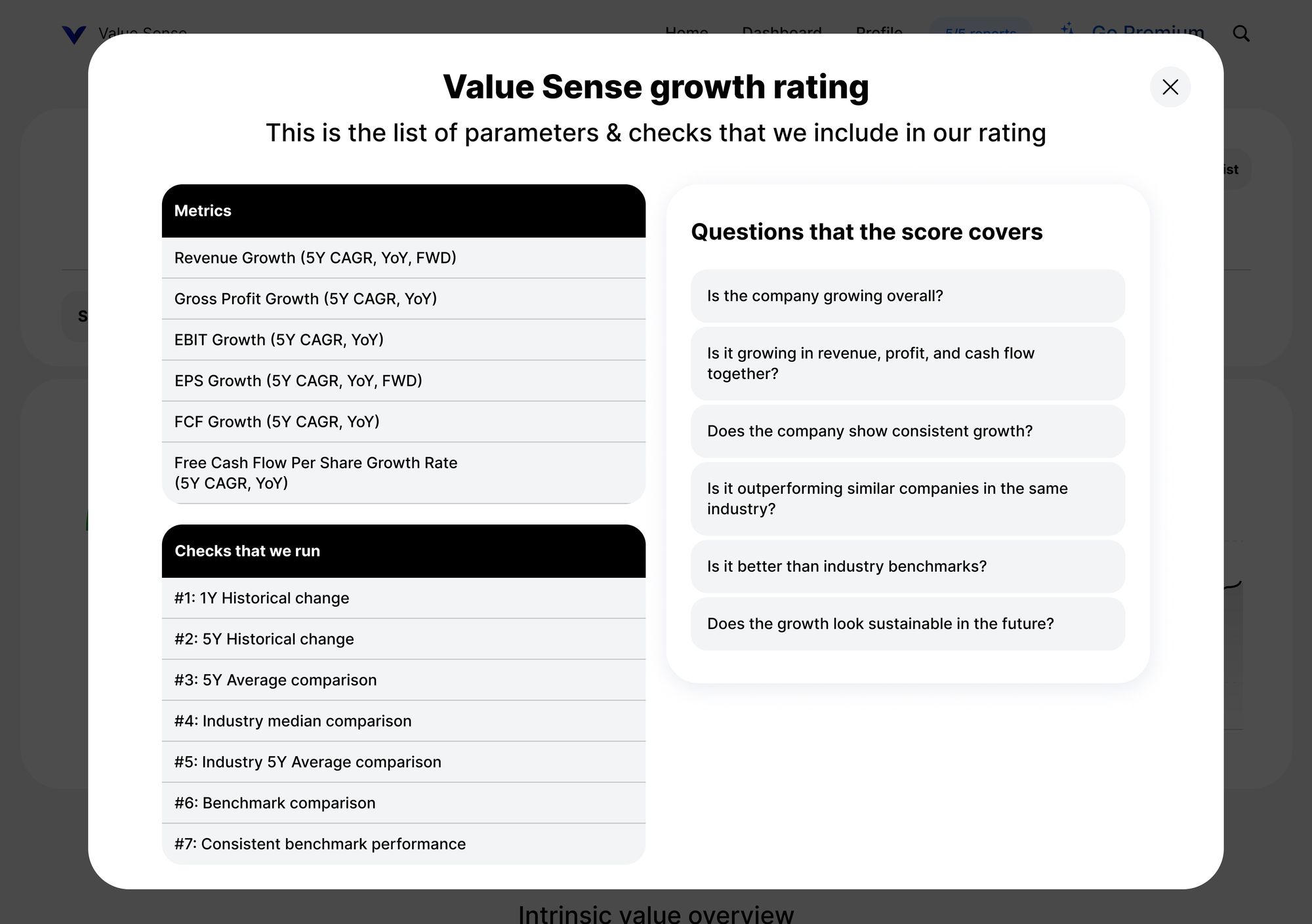
Task: Open search via the magnifier icon
Action: (x=1241, y=33)
